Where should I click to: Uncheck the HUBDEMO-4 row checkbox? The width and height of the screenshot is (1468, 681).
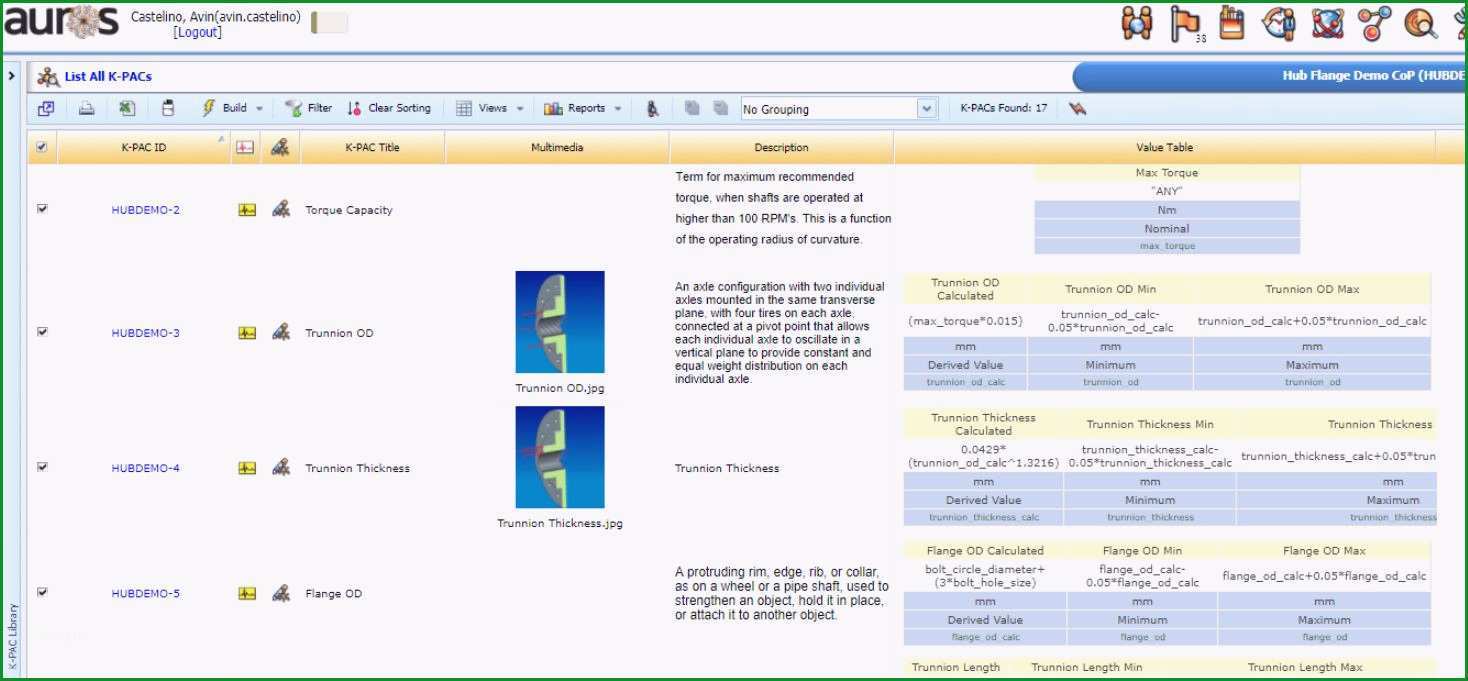pyautogui.click(x=42, y=467)
